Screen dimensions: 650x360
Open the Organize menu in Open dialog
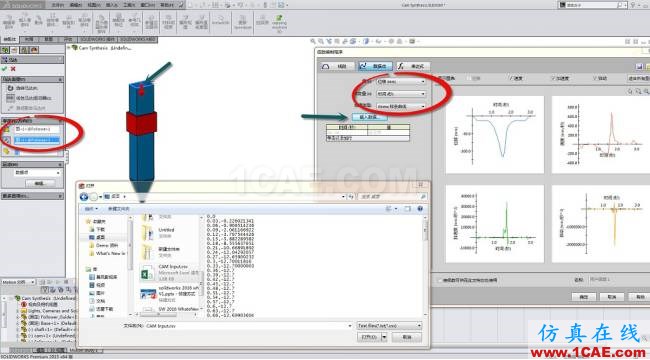tap(91, 209)
